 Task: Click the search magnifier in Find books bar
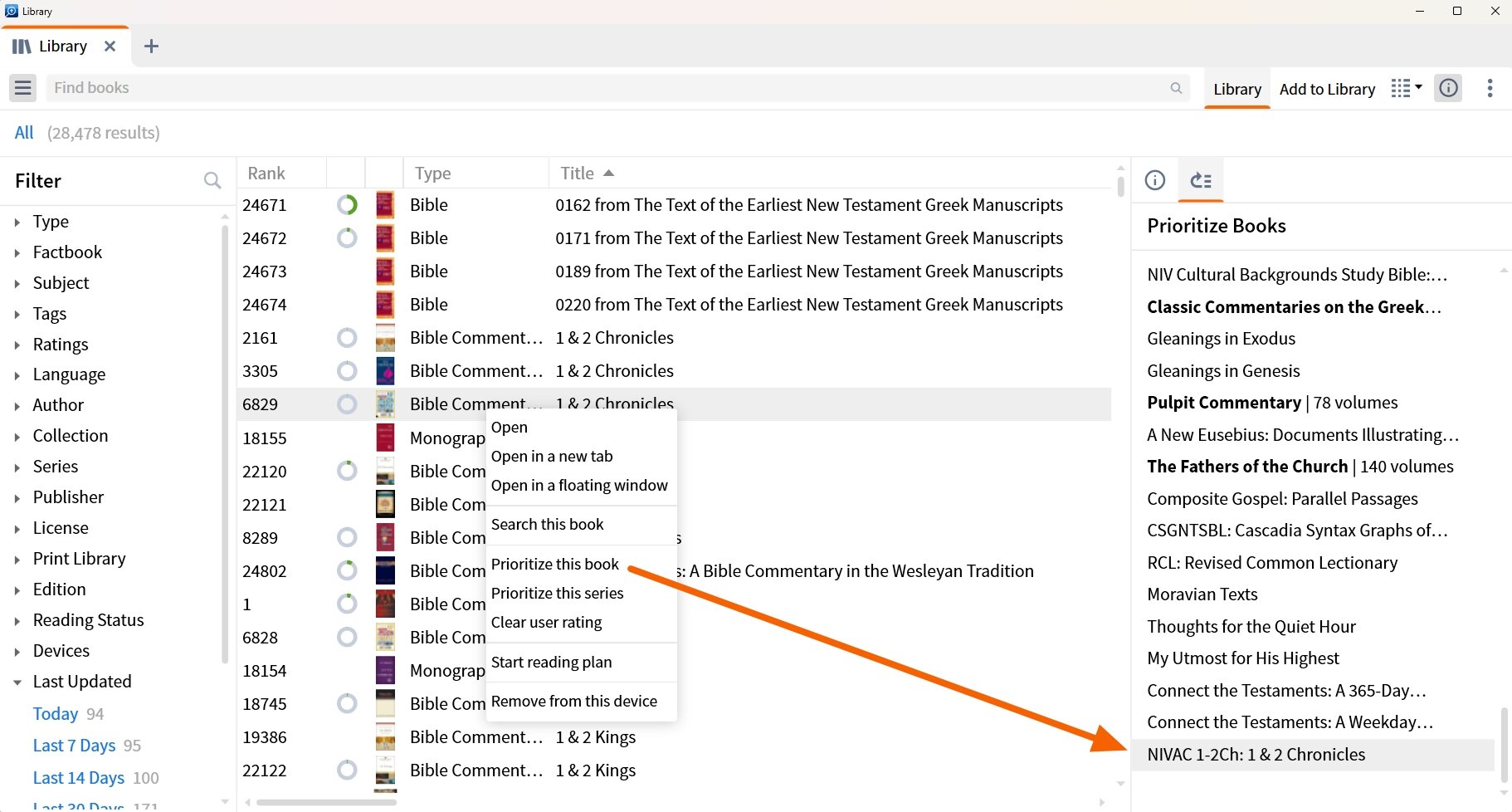tap(1176, 88)
